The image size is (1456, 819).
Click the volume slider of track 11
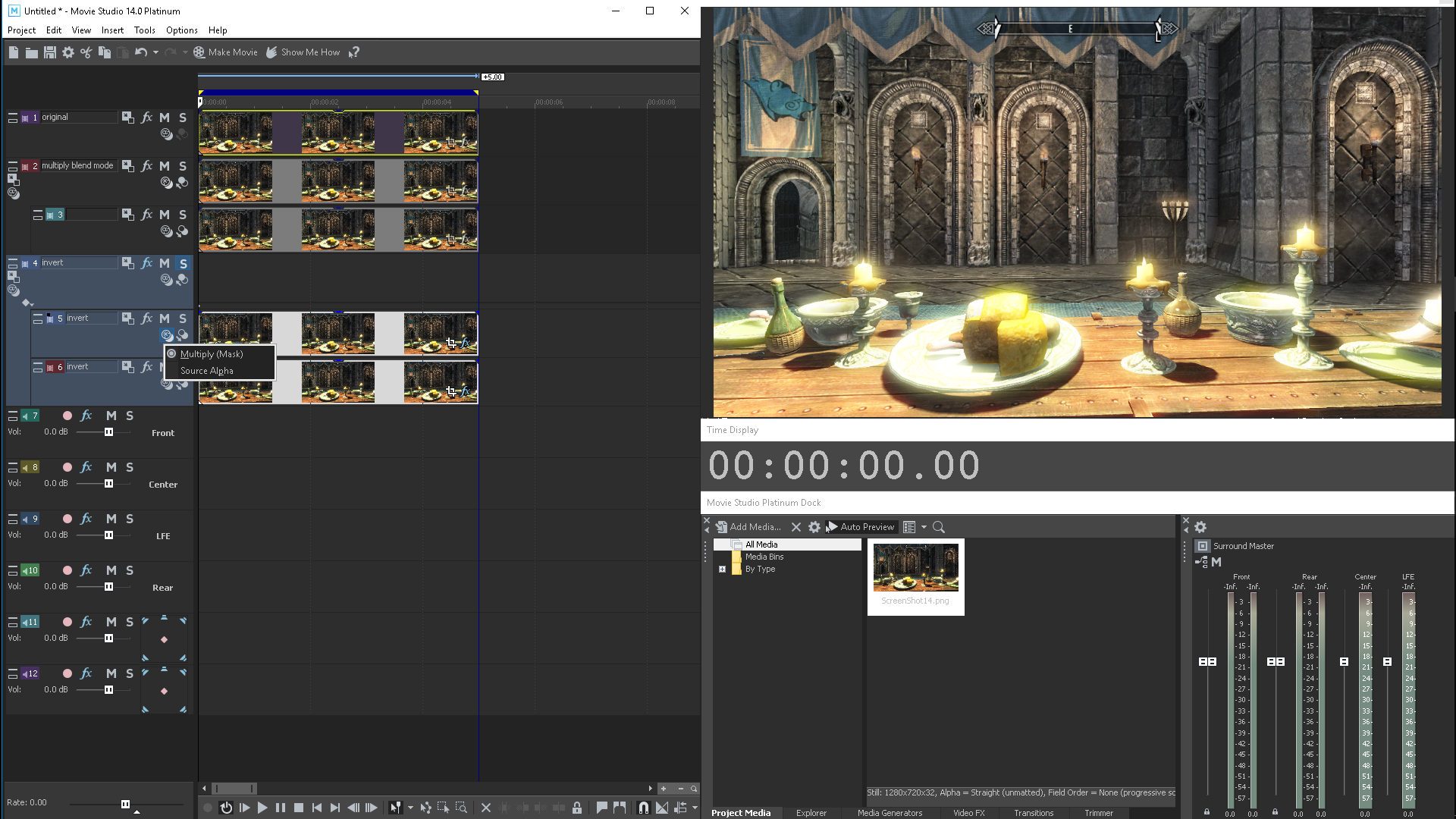[108, 639]
